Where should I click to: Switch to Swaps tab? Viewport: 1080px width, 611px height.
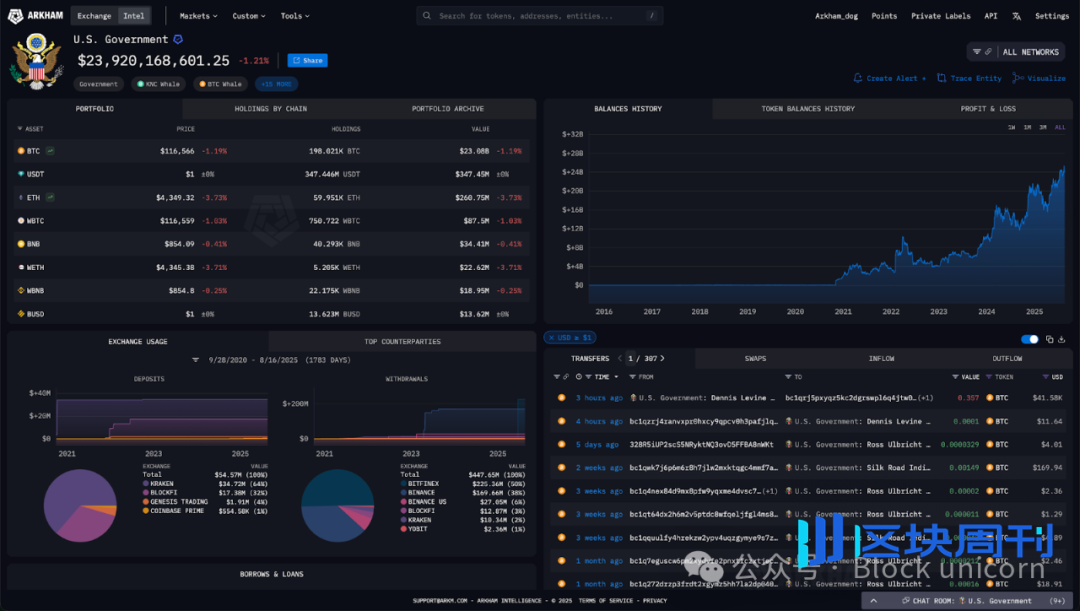pyautogui.click(x=755, y=358)
